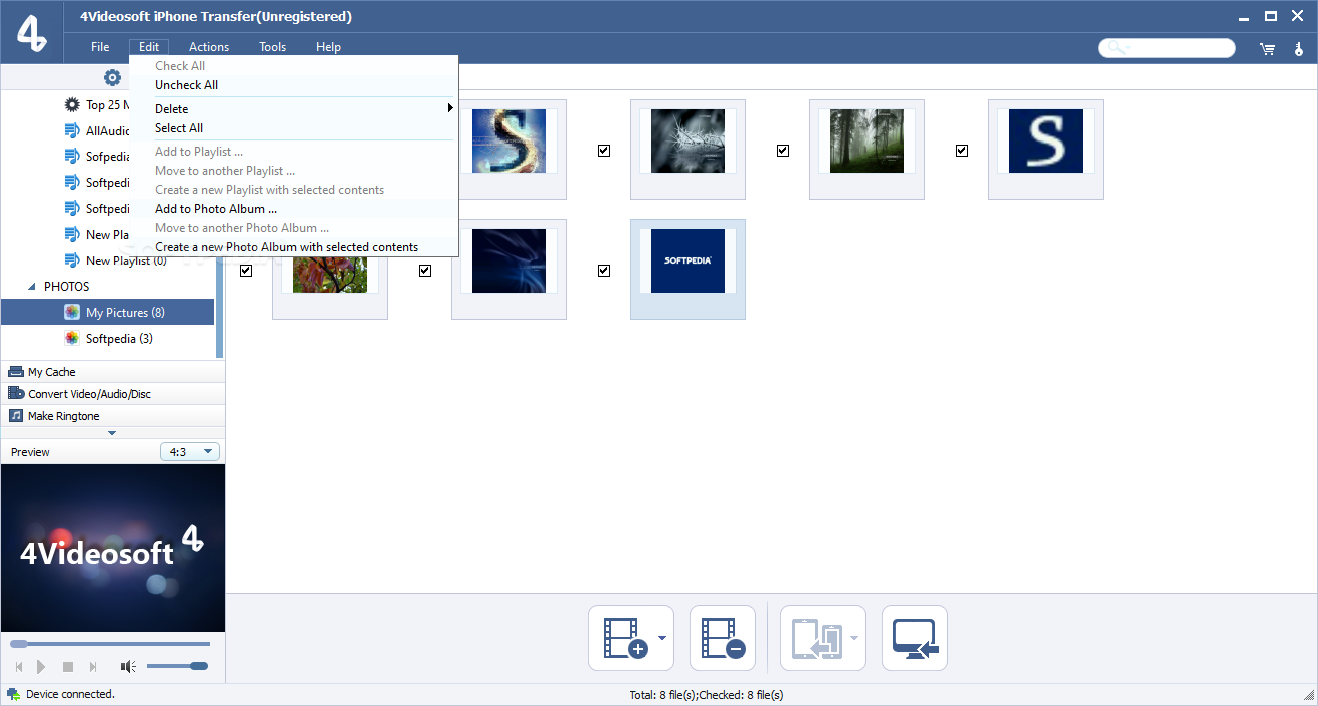Viewport: 1318px width, 706px height.
Task: Select Softpedia (3) photo album
Action: click(x=107, y=339)
